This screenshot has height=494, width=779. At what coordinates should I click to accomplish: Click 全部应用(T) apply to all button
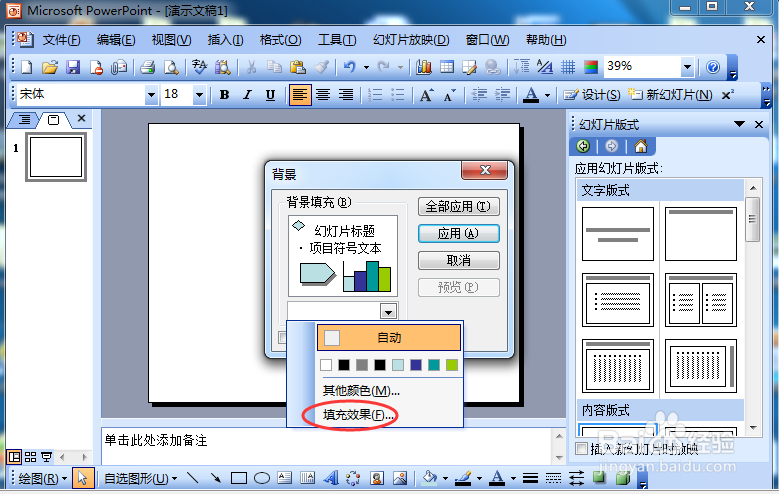click(459, 206)
